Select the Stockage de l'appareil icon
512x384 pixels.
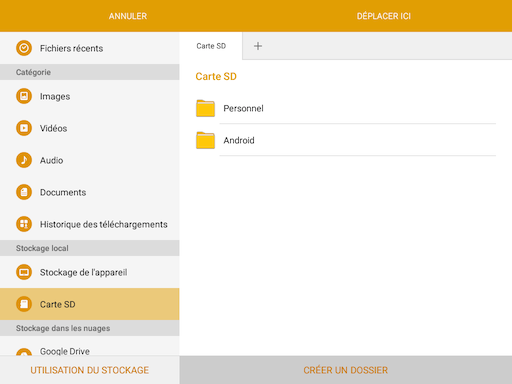24,272
